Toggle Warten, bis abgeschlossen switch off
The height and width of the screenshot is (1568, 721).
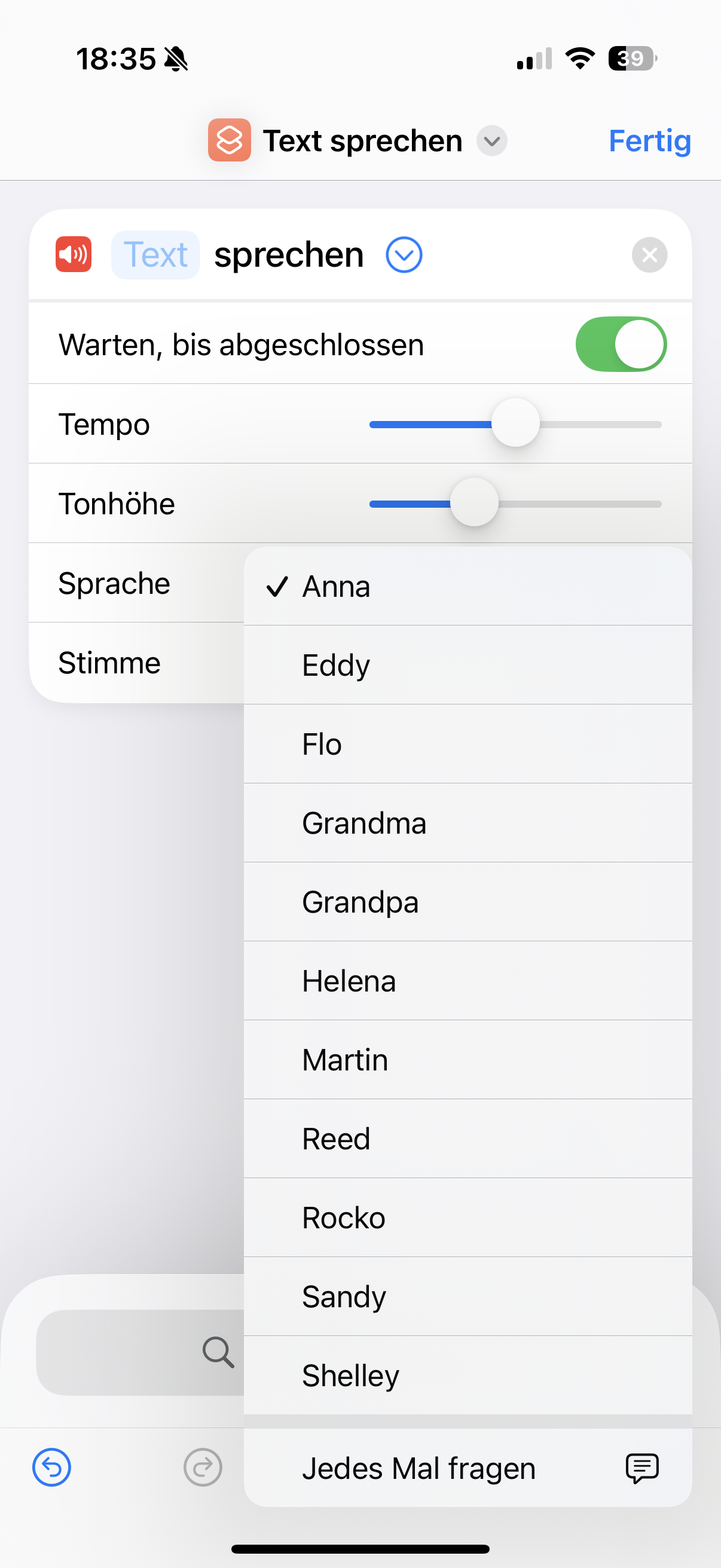pos(621,344)
